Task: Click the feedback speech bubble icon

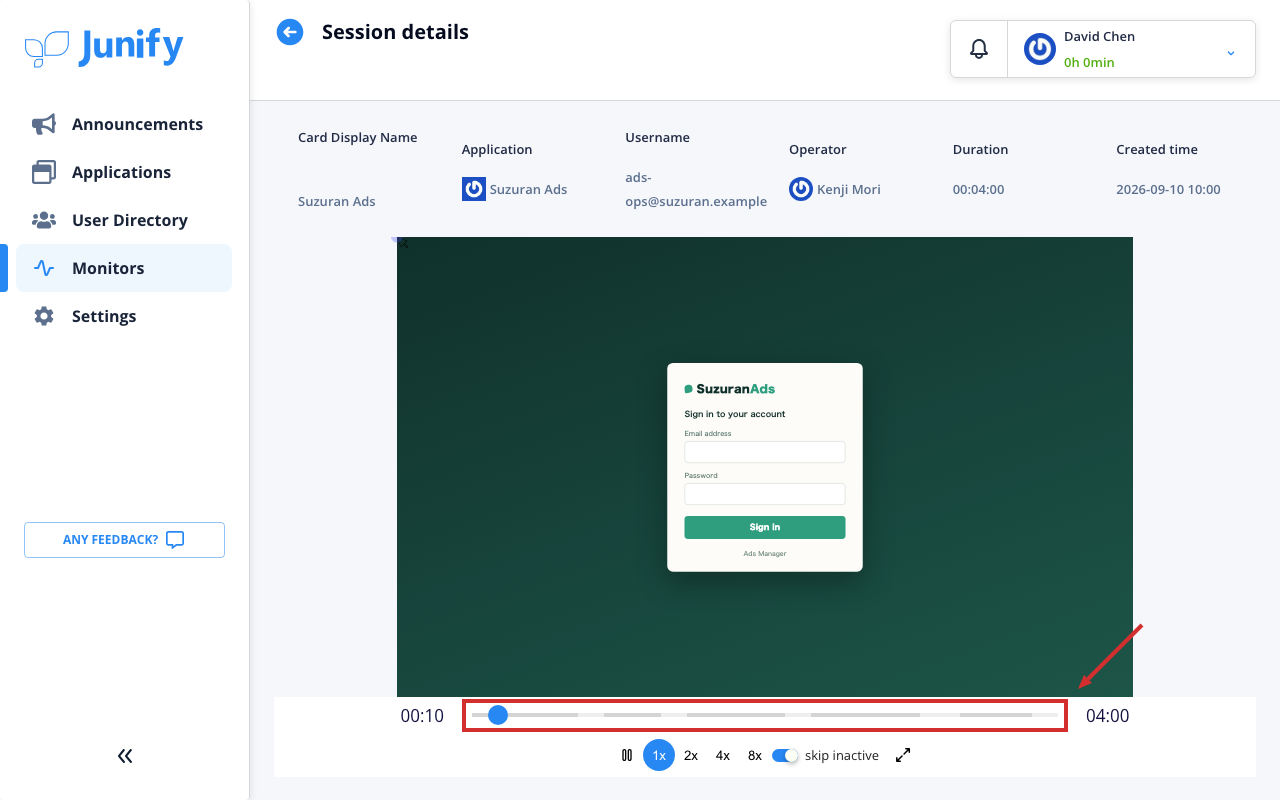Action: (x=175, y=540)
